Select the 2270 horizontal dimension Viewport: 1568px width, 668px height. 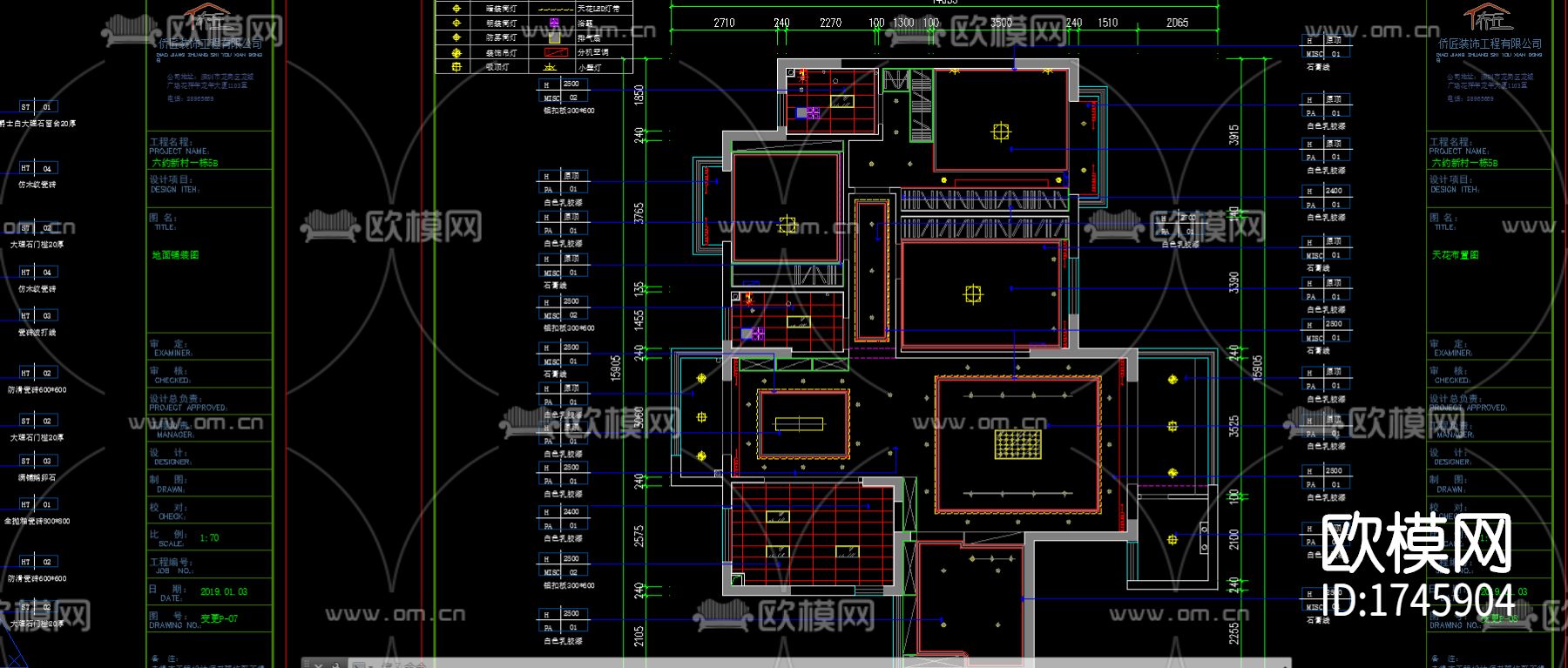(x=830, y=23)
